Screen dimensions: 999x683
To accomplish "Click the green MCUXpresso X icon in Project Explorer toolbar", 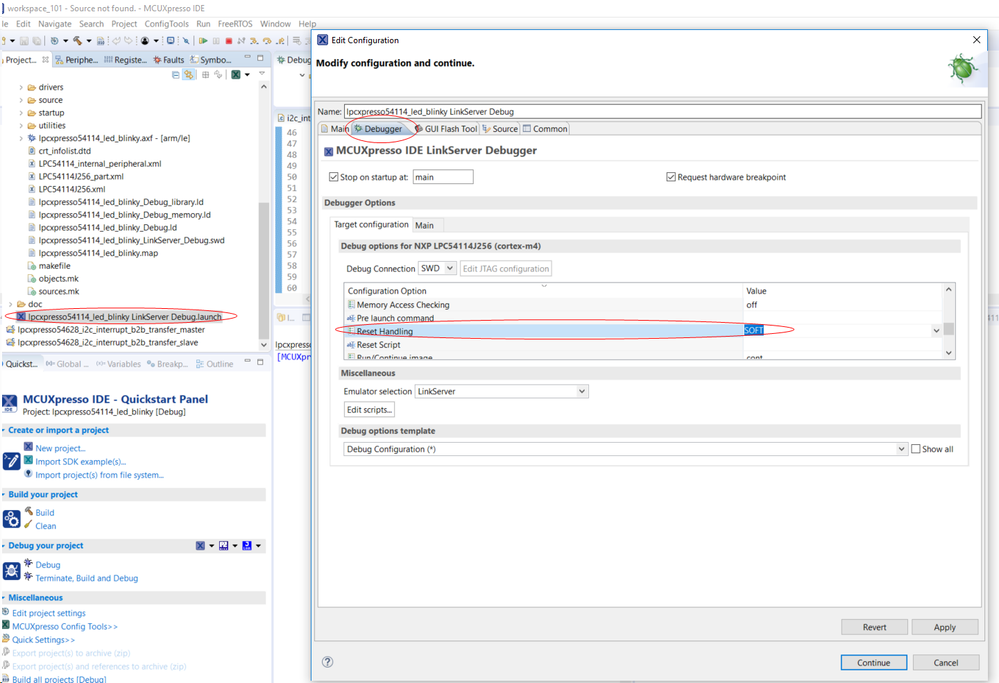I will click(236, 75).
